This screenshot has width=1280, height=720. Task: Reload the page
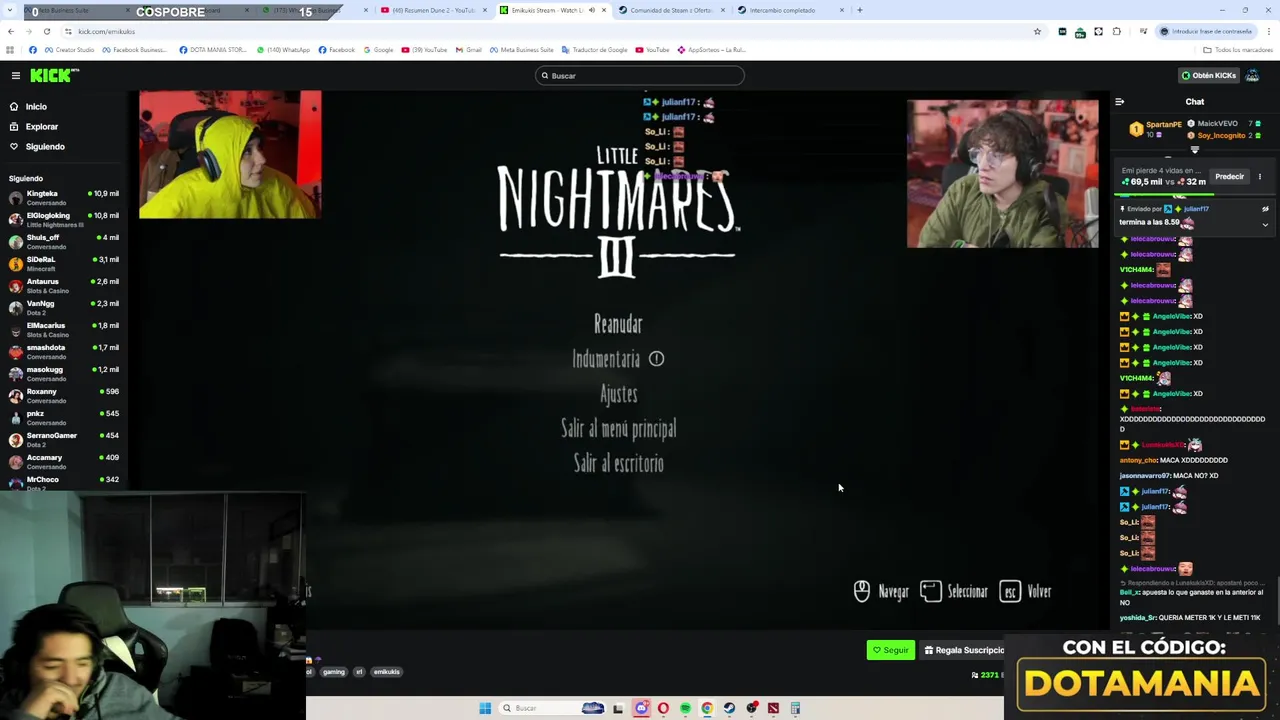click(x=46, y=31)
